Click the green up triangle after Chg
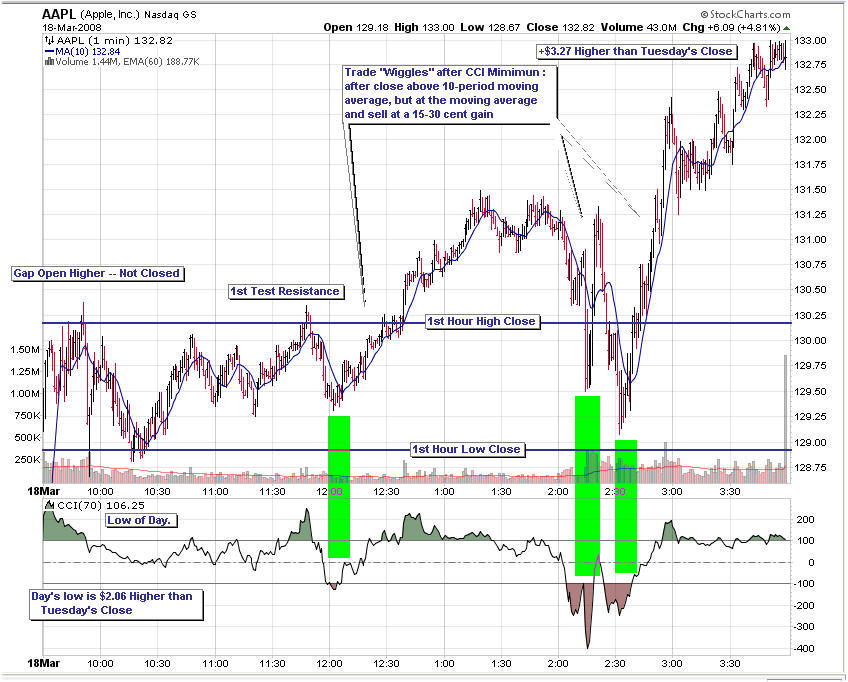Screen dimensions: 848x682 coord(786,28)
